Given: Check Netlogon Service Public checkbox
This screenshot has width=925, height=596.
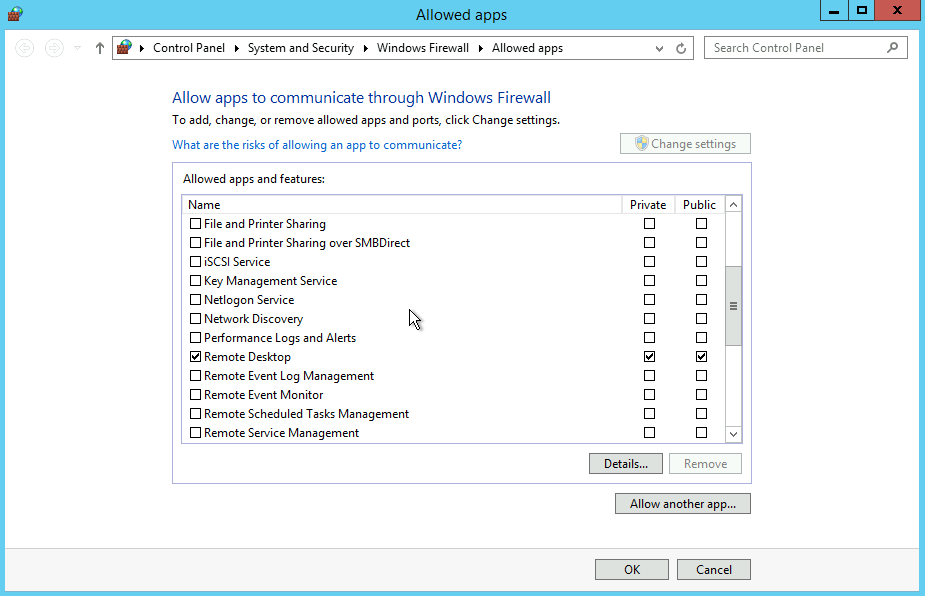Looking at the screenshot, I should click(701, 300).
